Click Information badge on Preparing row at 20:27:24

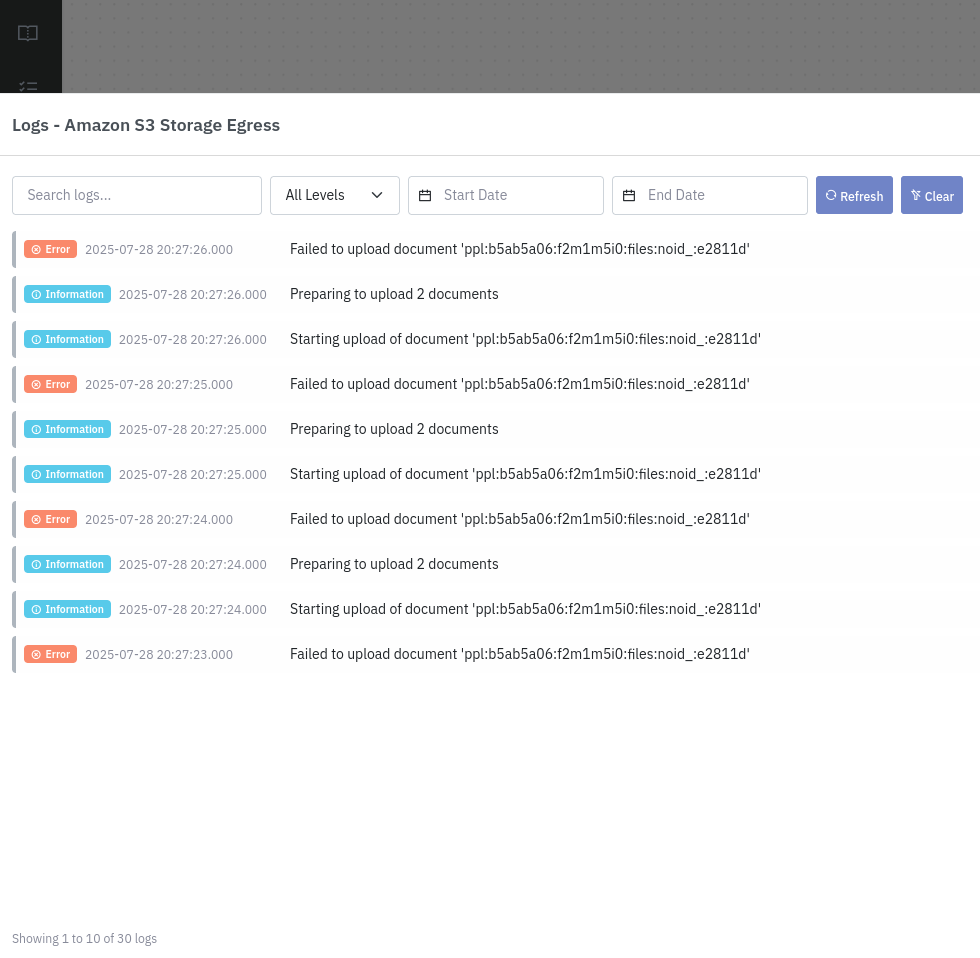point(68,564)
